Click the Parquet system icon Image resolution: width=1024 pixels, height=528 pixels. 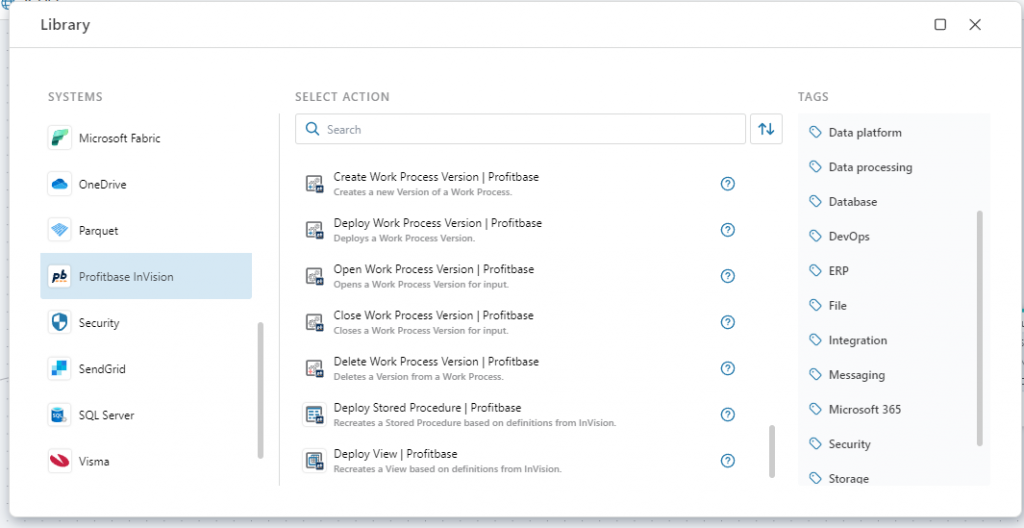[60, 230]
